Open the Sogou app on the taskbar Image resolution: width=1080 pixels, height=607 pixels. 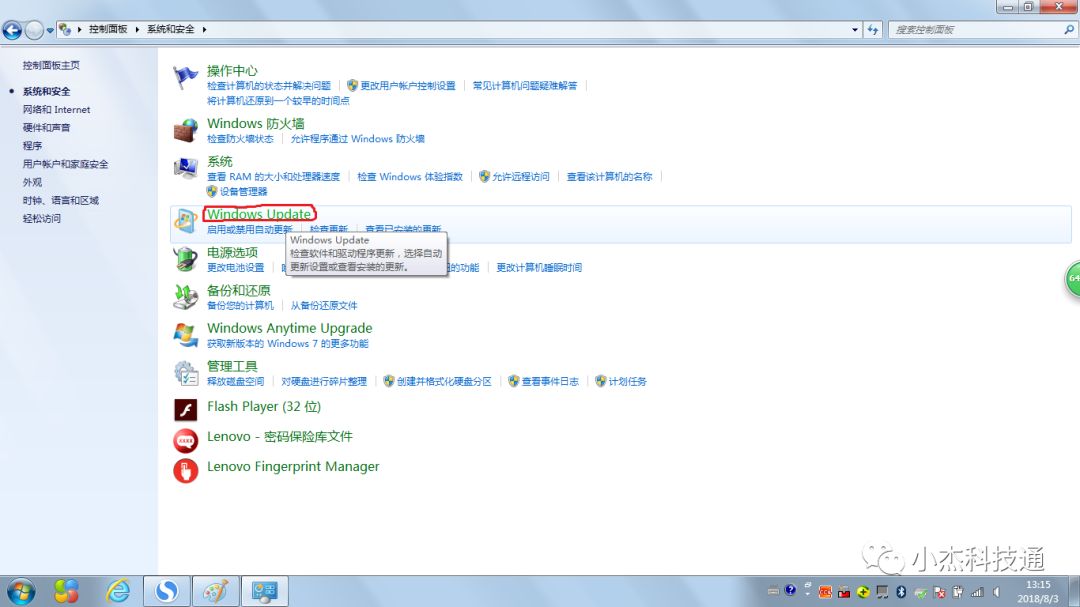pyautogui.click(x=167, y=591)
